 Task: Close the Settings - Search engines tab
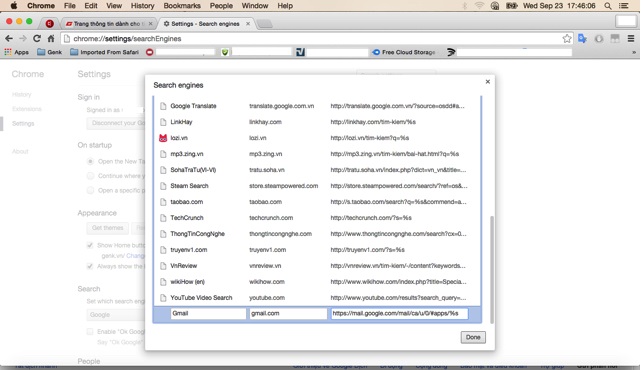pos(248,24)
